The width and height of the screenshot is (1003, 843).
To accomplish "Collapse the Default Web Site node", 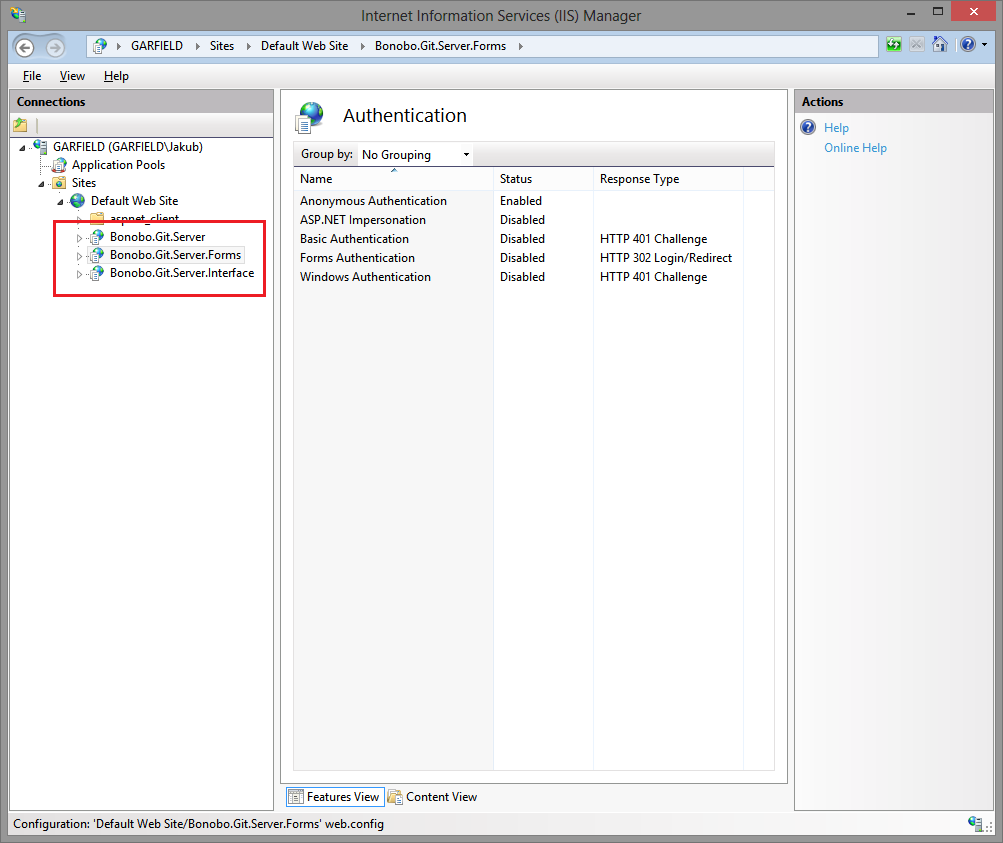I will (x=61, y=202).
